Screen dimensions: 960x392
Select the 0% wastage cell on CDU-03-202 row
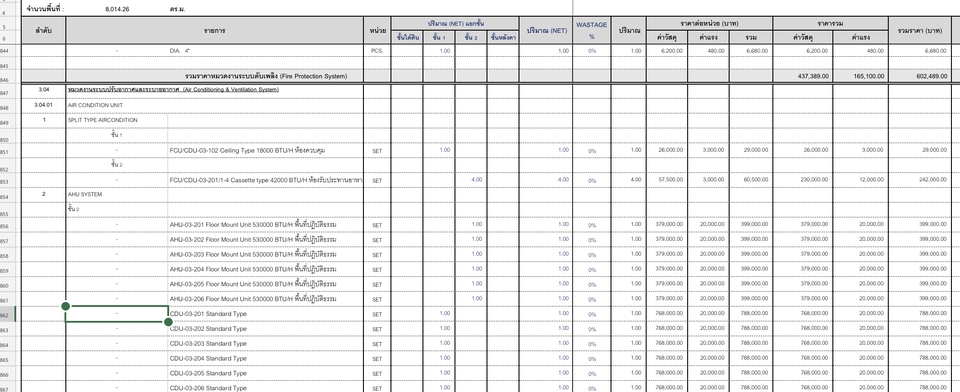[591, 329]
